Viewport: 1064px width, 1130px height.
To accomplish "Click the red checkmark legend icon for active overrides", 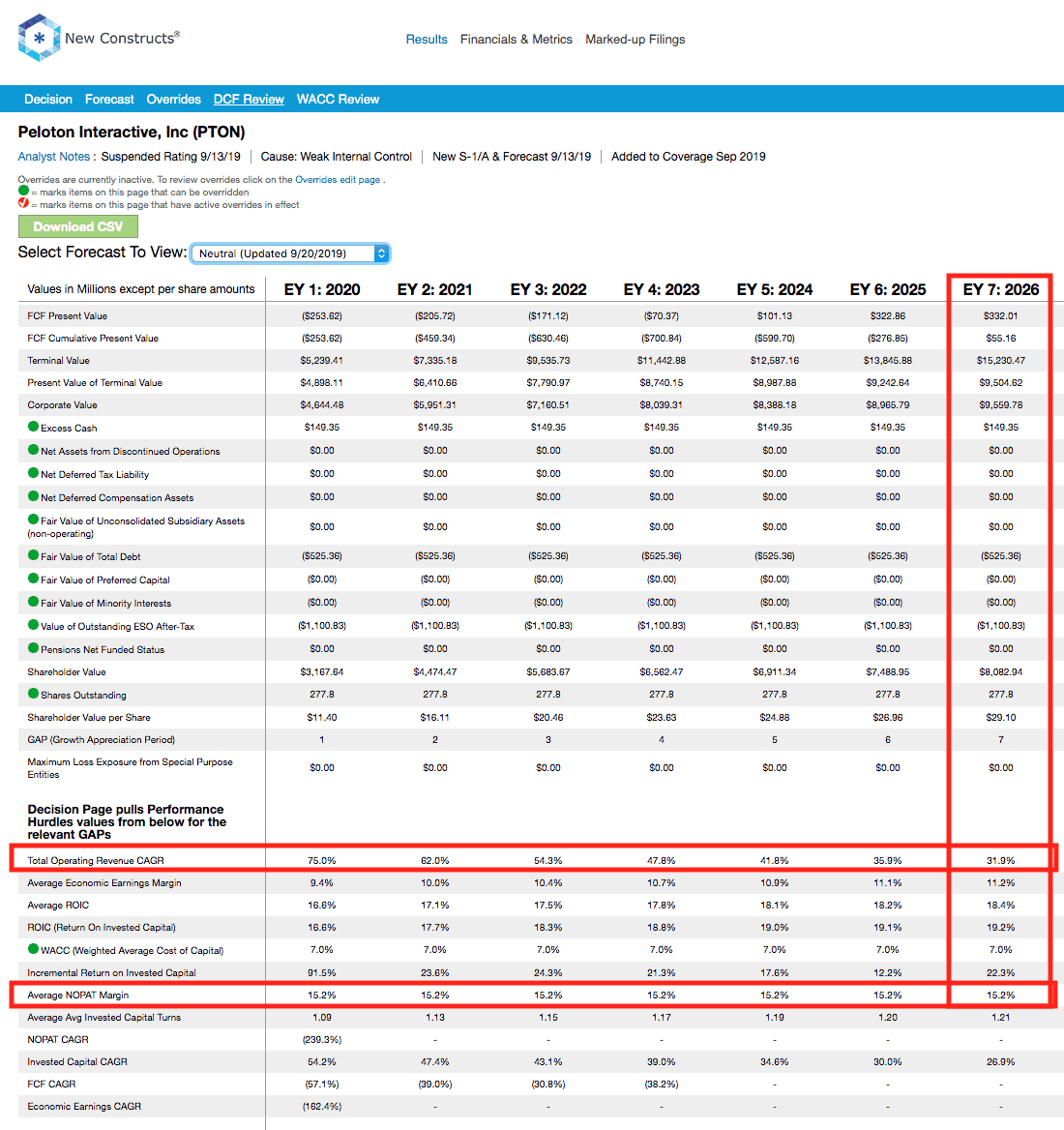I will (x=24, y=203).
